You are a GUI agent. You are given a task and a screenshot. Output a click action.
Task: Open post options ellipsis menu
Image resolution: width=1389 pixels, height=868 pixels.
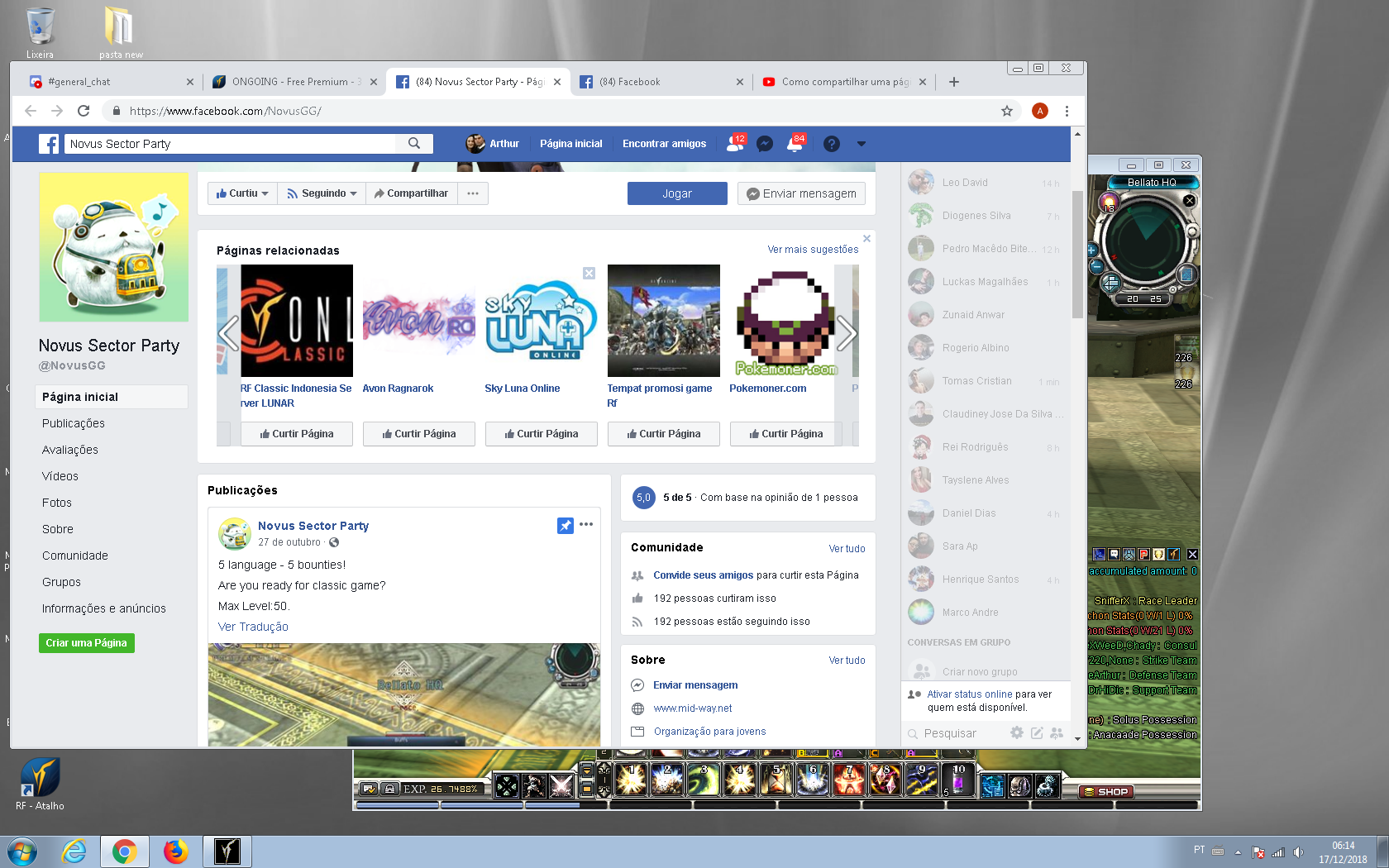pos(586,524)
